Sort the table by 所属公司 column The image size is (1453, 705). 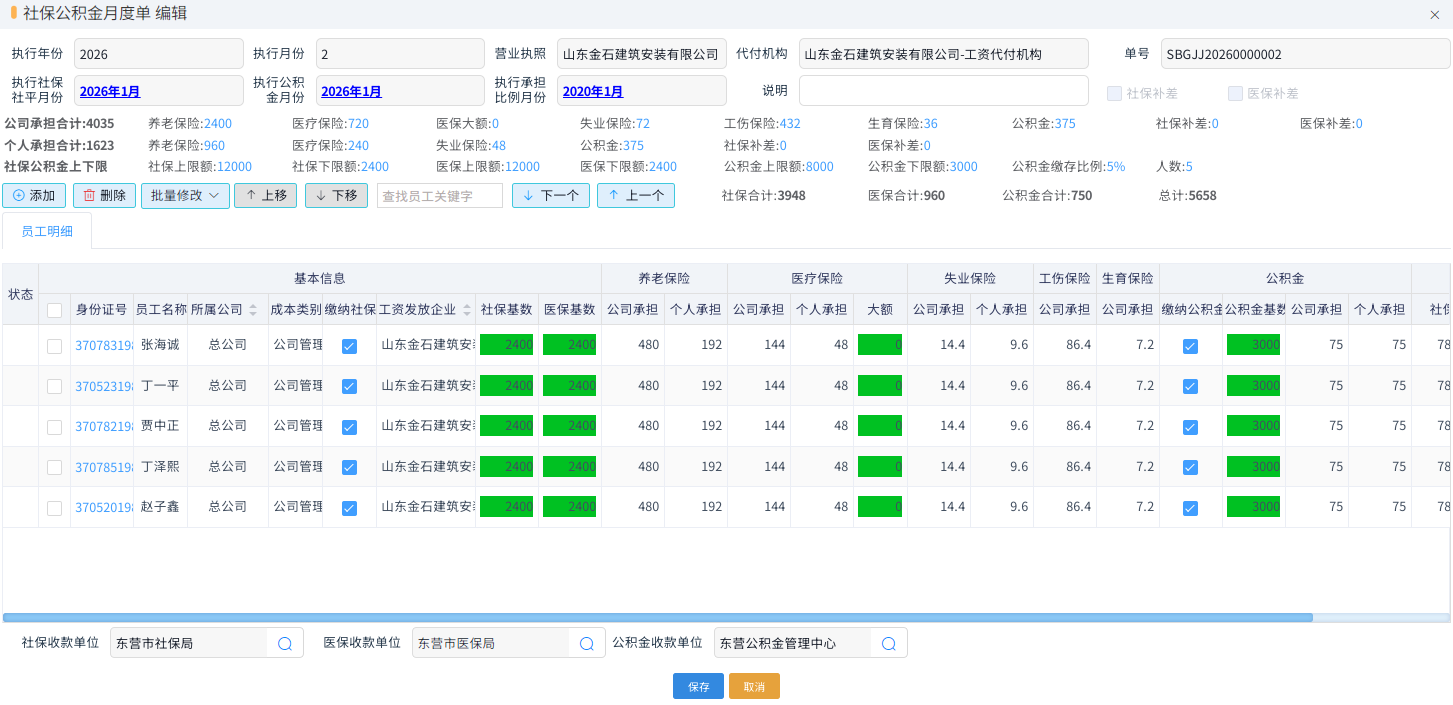253,310
